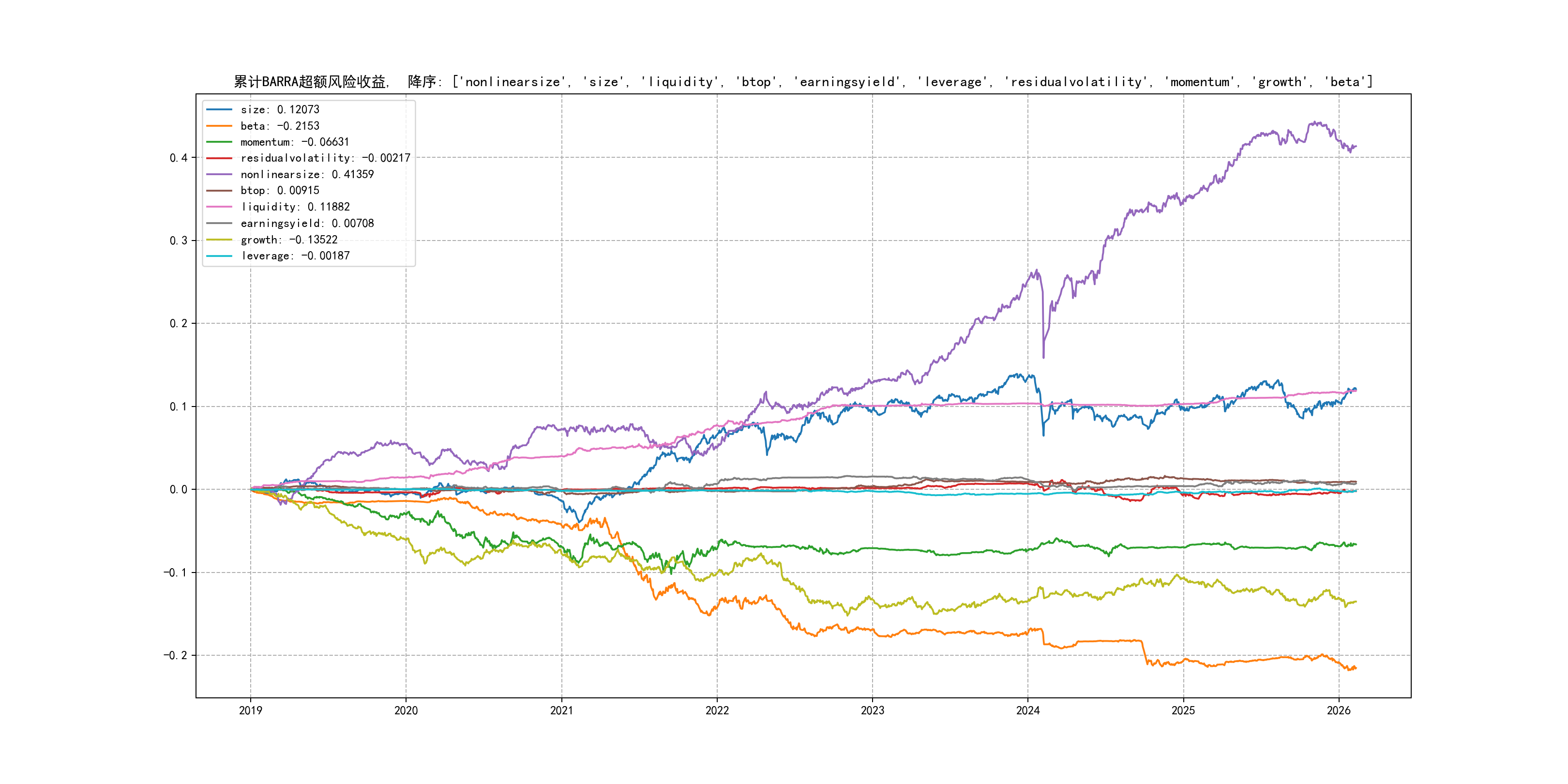Click the legend label 'growth: -0.13522'
Screen dimensions: 1568x784
pyautogui.click(x=288, y=240)
